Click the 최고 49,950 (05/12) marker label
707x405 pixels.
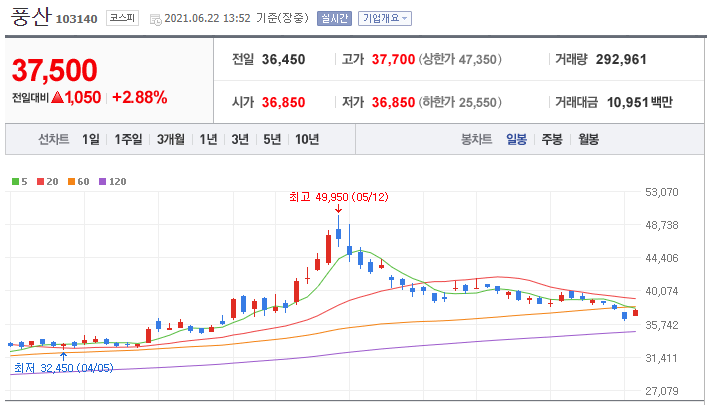pos(339,197)
